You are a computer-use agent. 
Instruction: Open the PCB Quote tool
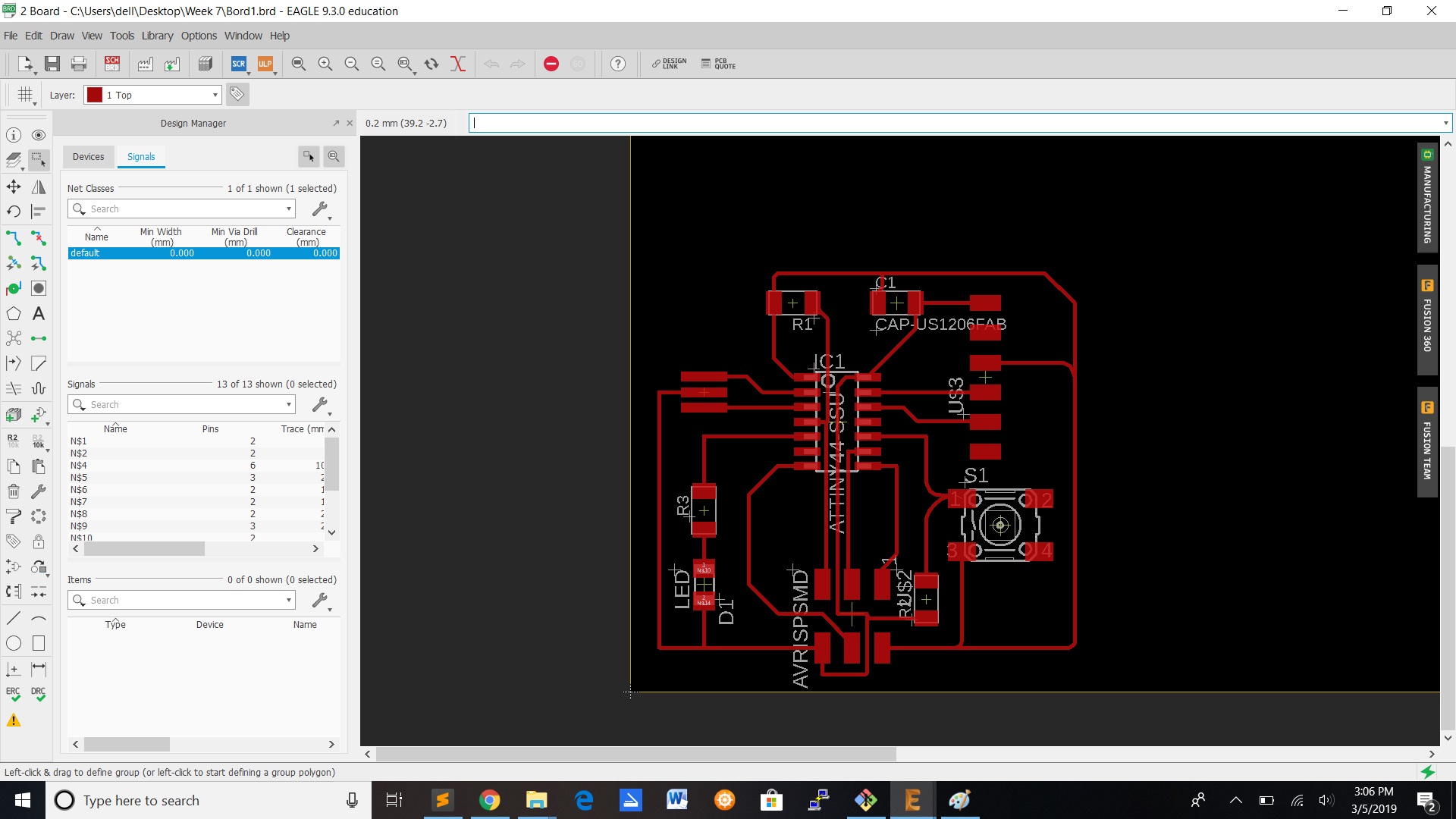717,64
